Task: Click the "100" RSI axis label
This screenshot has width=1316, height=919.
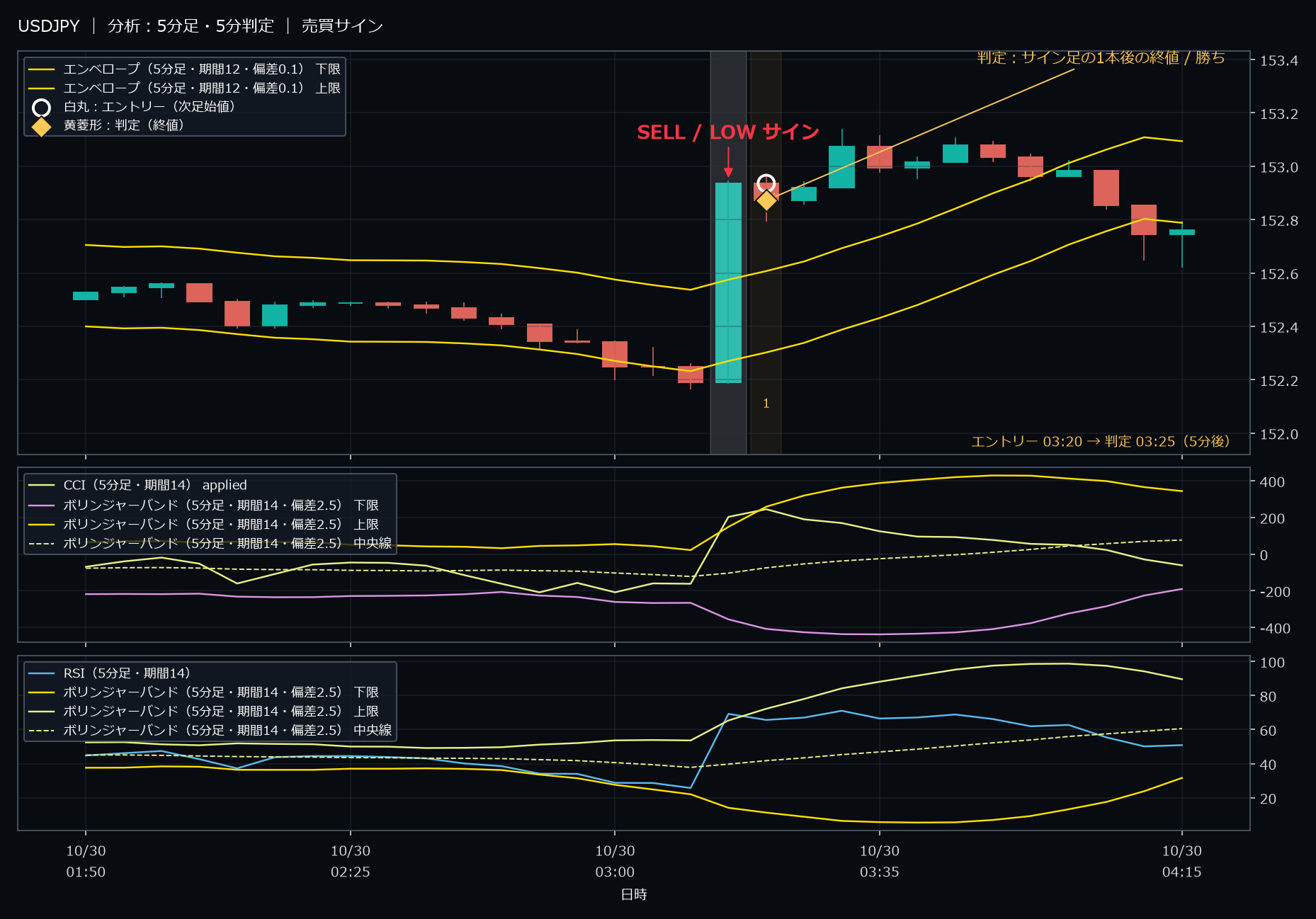Action: click(1272, 663)
